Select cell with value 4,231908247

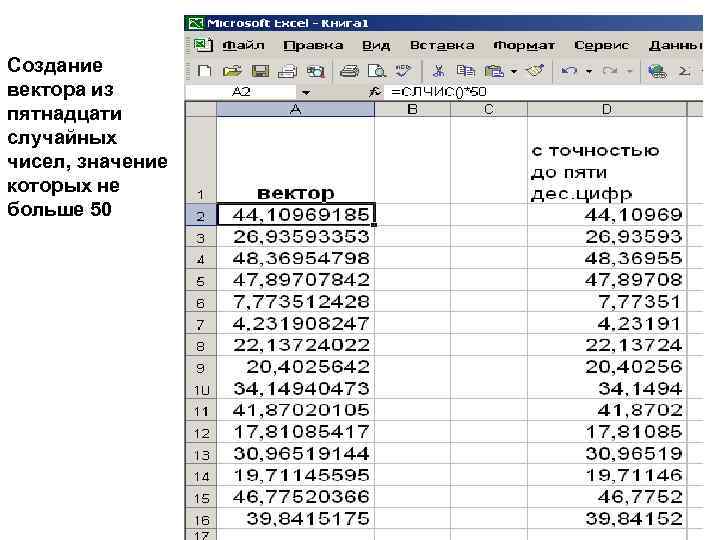[x=296, y=323]
